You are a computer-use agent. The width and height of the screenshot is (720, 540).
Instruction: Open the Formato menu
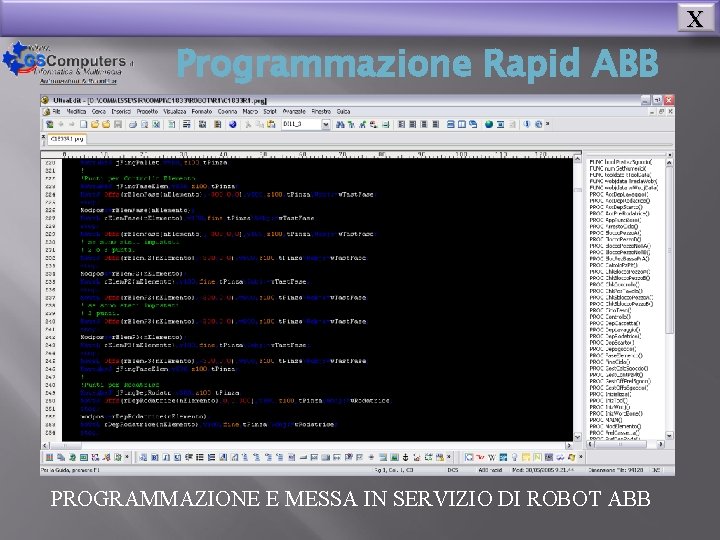point(202,112)
